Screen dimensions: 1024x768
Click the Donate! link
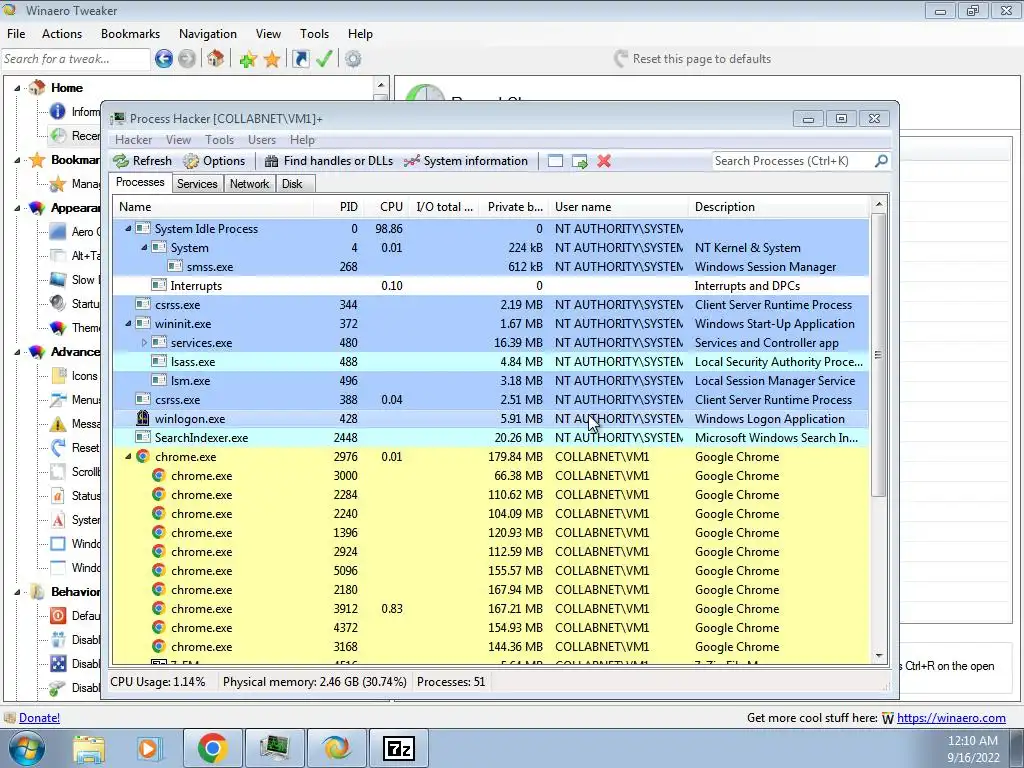coord(39,718)
